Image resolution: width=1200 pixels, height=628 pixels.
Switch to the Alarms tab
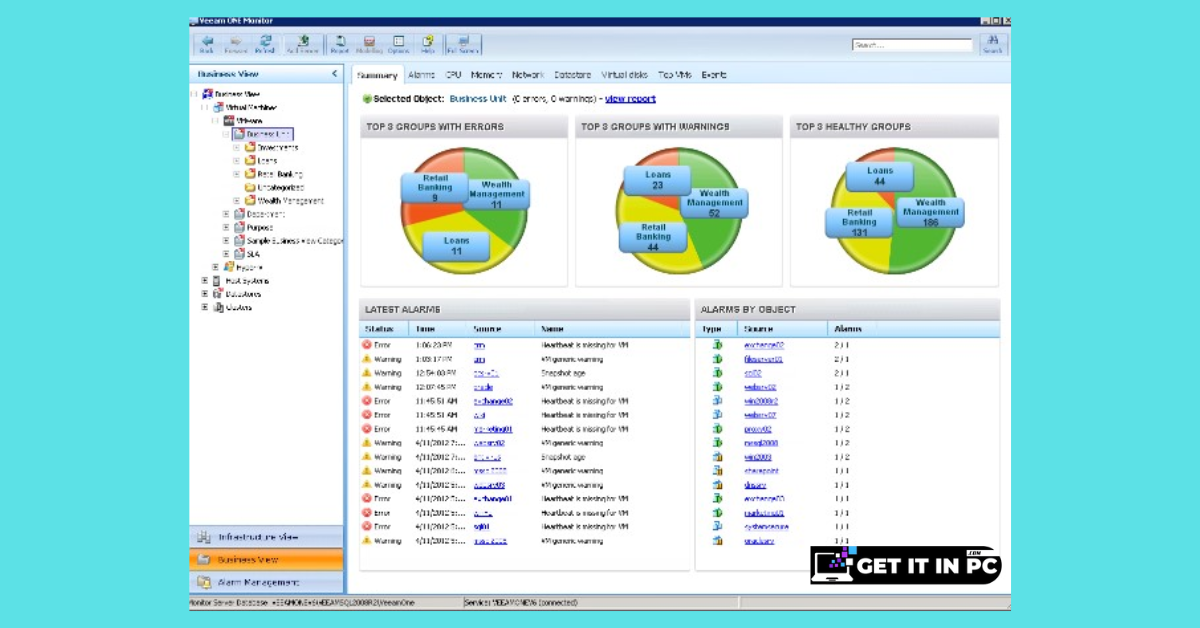tap(421, 75)
